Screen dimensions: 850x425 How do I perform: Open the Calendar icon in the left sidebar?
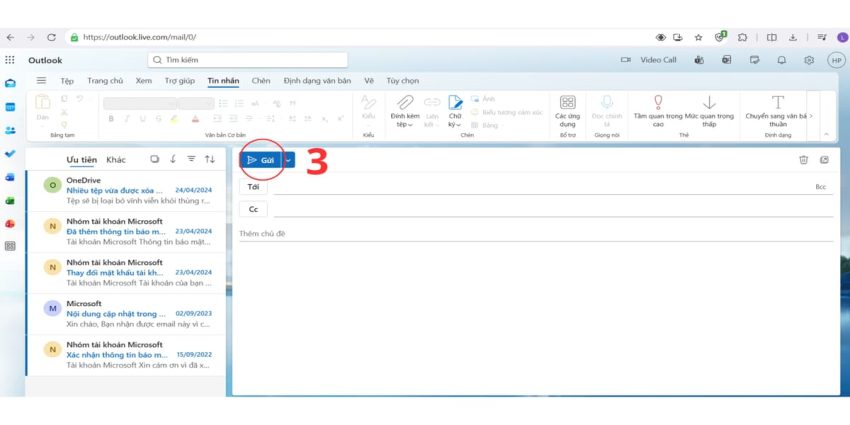point(10,107)
